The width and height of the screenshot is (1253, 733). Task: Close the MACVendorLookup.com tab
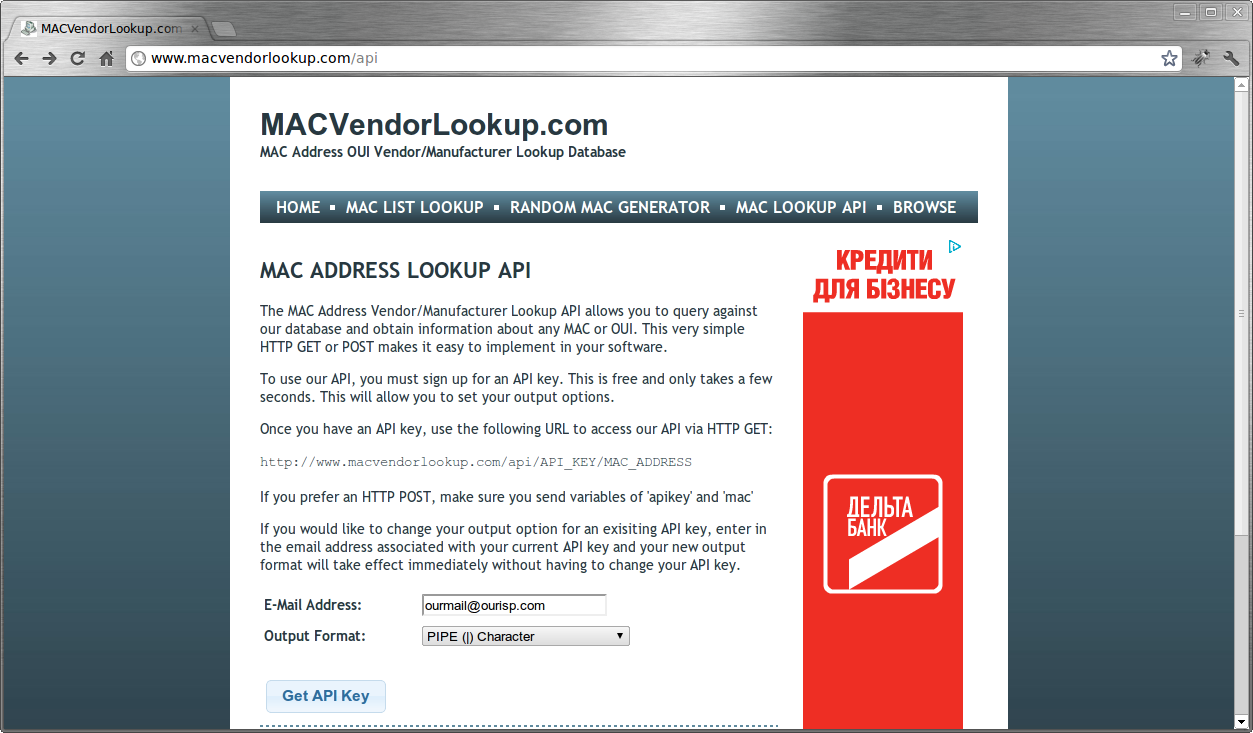pyautogui.click(x=195, y=29)
